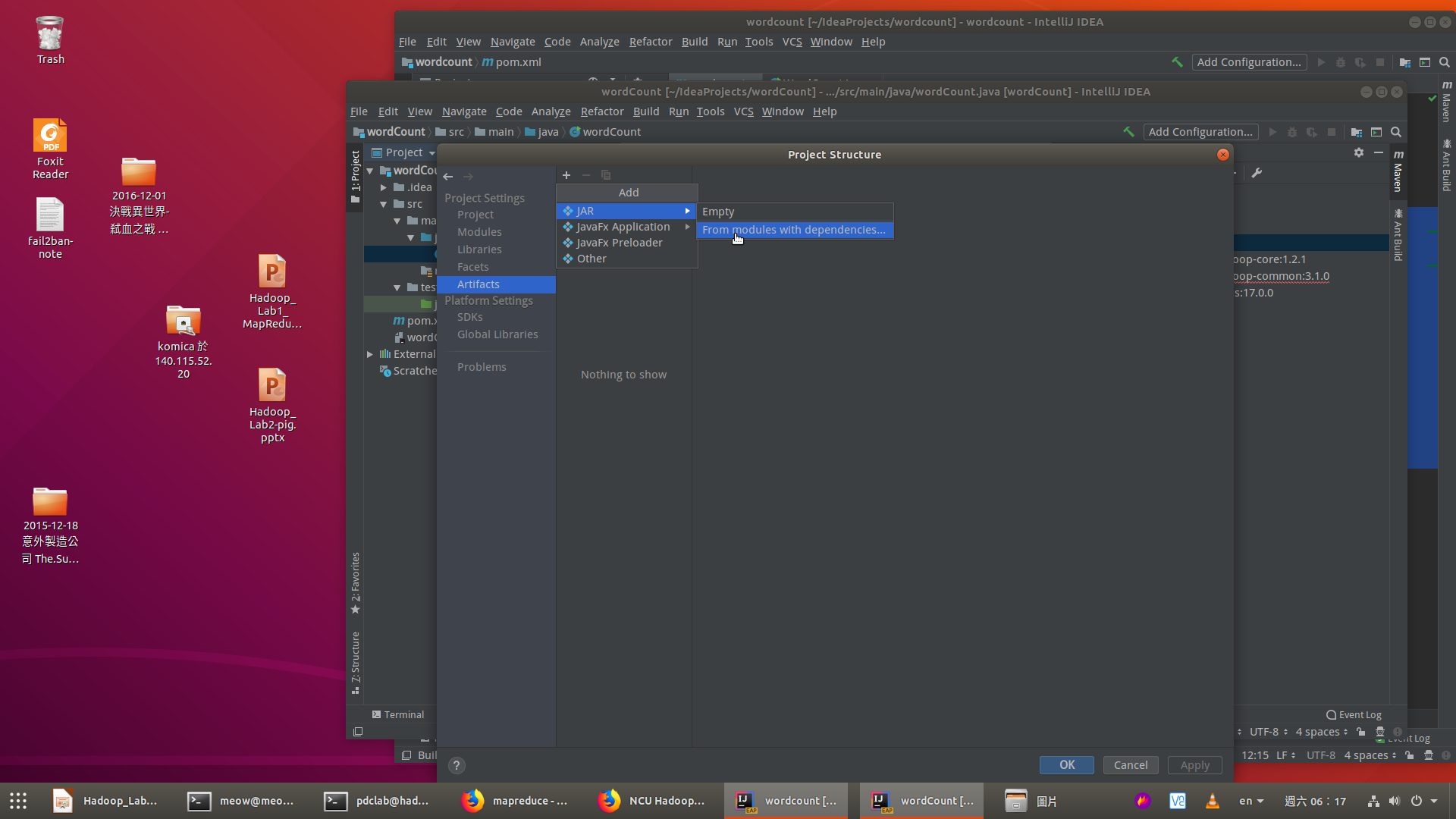Open the Event Log panel

click(x=1354, y=714)
